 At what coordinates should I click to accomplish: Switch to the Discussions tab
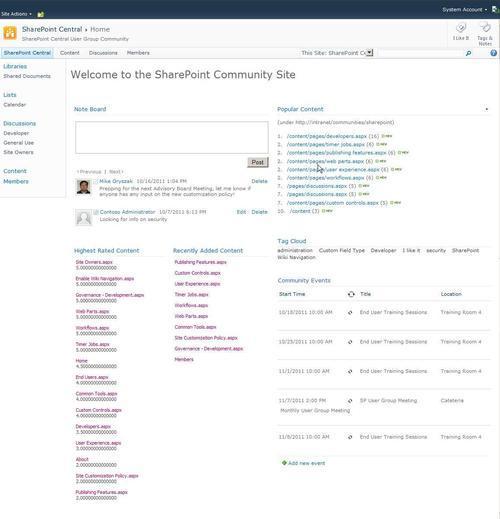pyautogui.click(x=103, y=53)
